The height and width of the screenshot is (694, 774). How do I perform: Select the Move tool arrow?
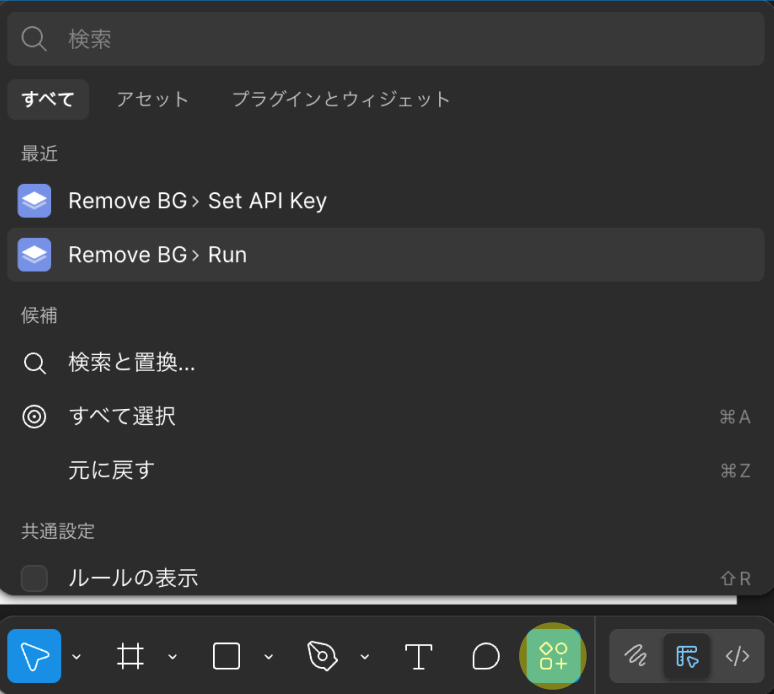[34, 656]
